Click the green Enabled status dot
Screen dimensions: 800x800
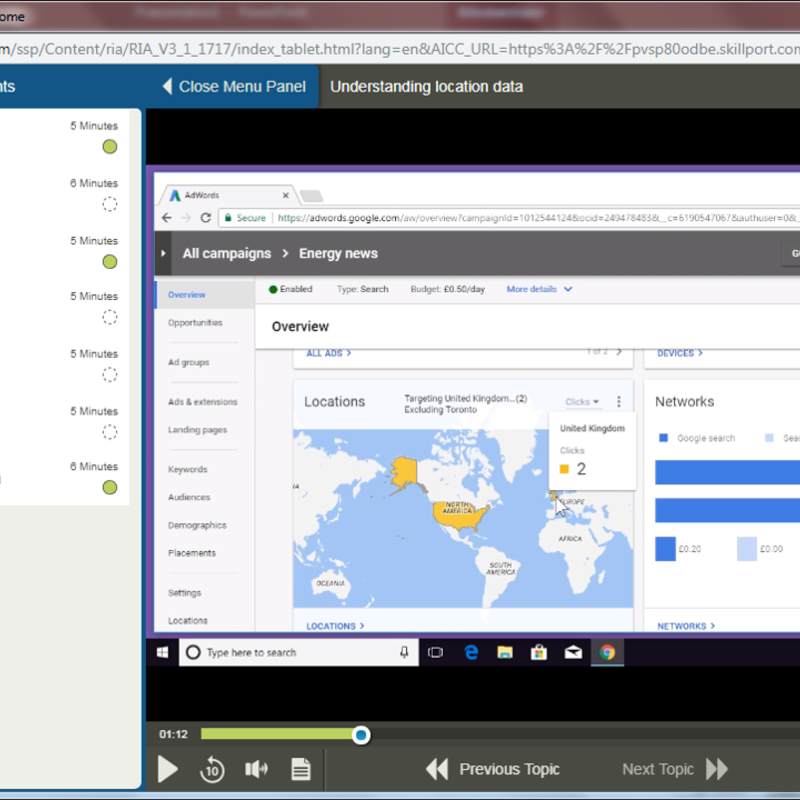[x=273, y=289]
